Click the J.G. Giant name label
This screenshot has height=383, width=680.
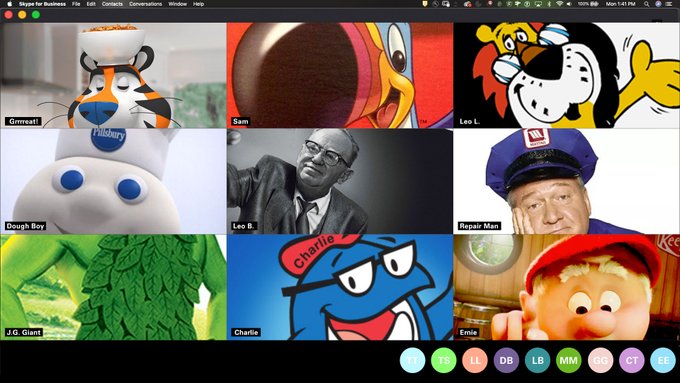24,332
